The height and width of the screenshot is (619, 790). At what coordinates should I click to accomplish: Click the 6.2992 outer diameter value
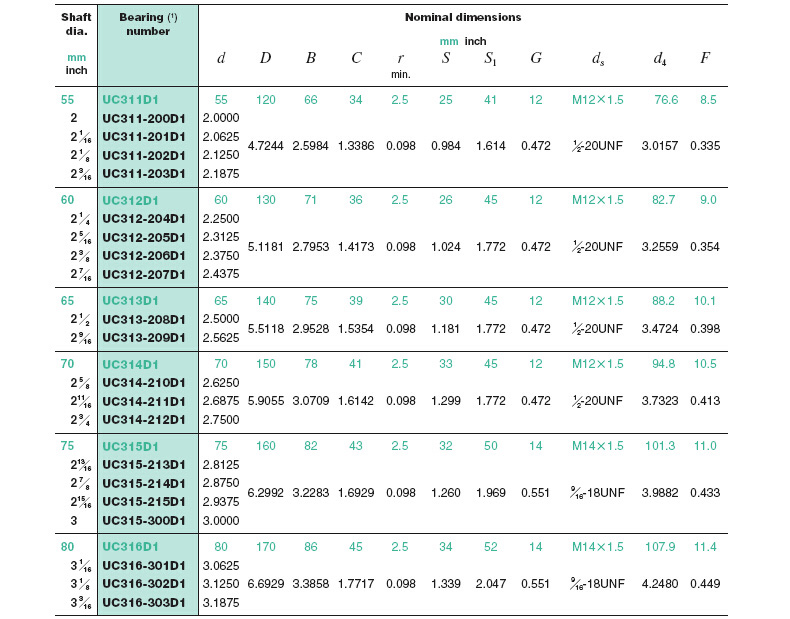[265, 493]
